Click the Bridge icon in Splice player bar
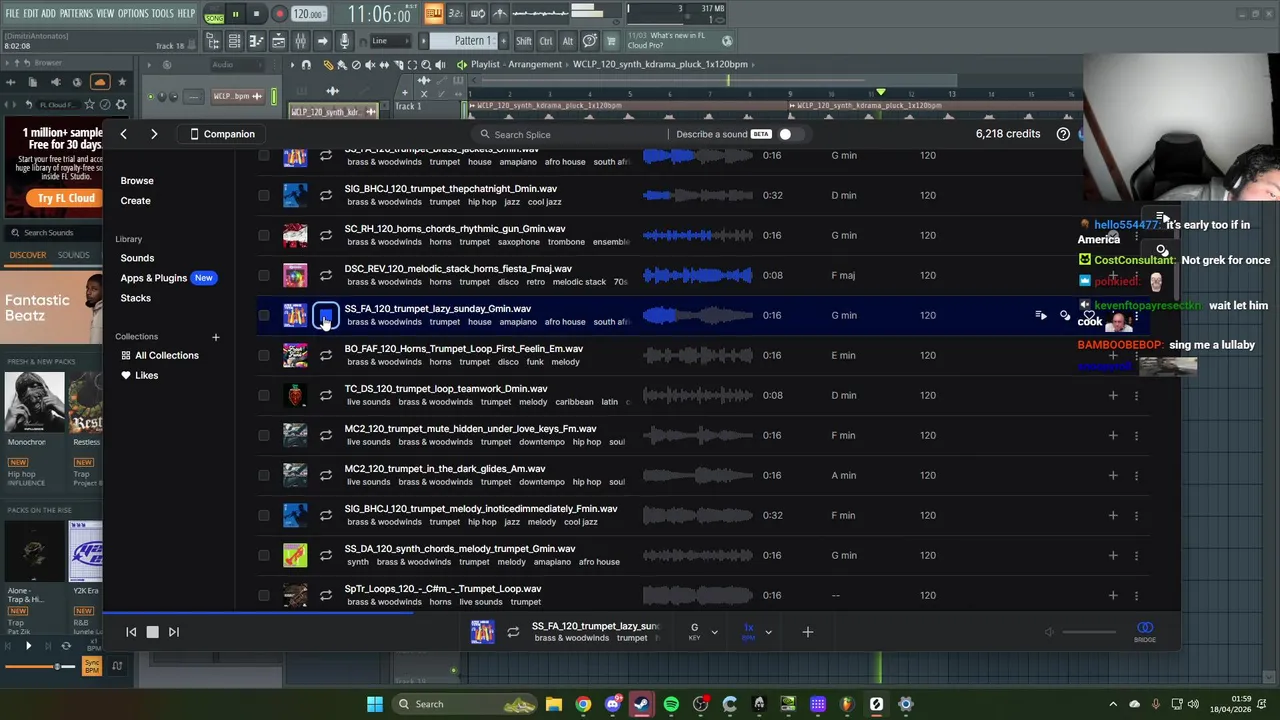 point(1145,631)
